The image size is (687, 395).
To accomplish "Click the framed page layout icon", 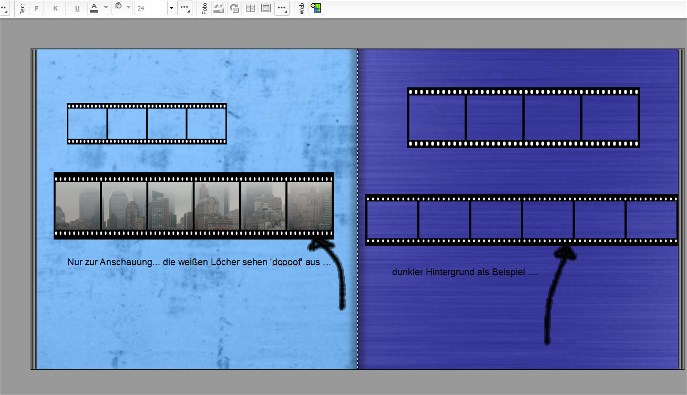I will coord(266,8).
